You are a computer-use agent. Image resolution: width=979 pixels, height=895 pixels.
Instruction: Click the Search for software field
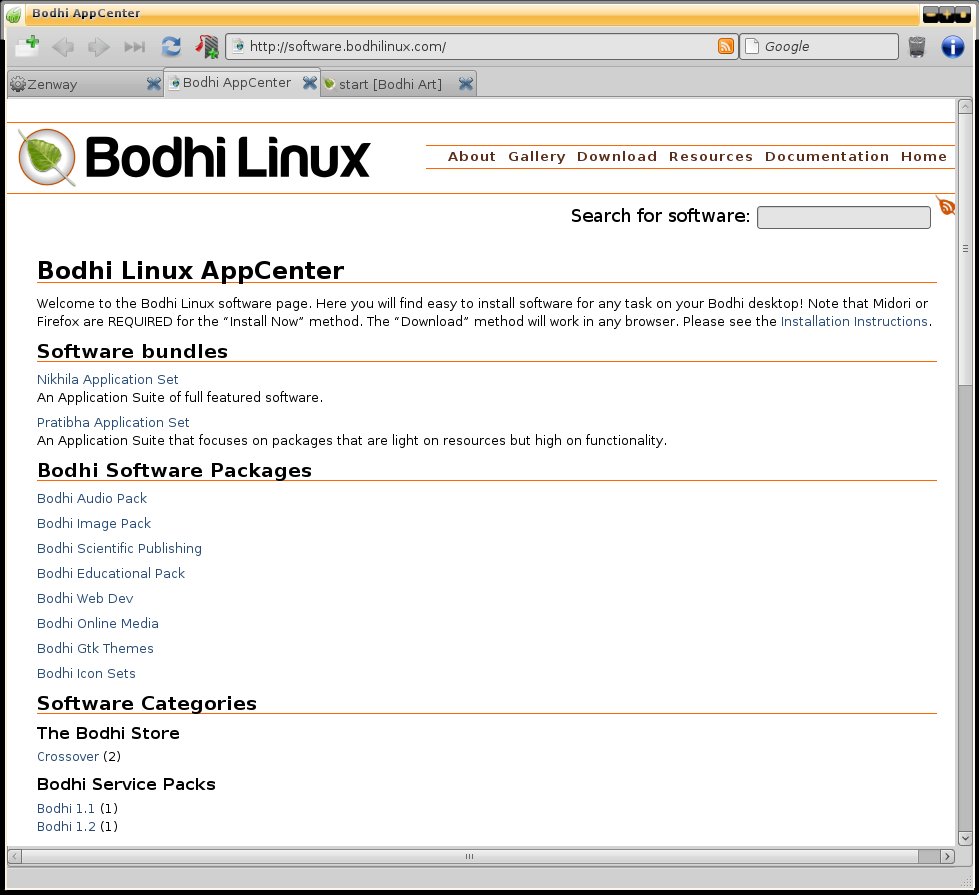pos(844,217)
